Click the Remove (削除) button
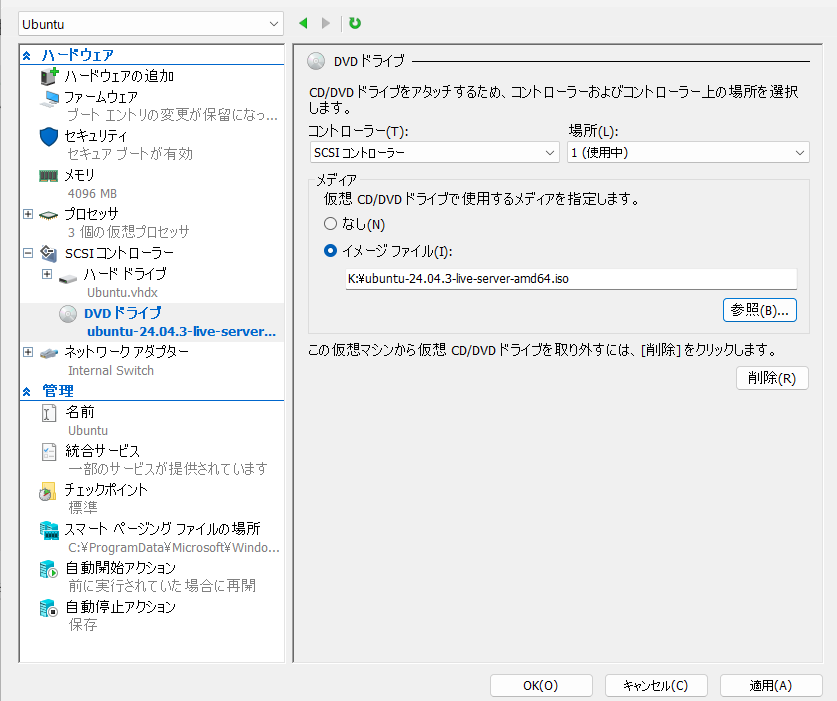The height and width of the screenshot is (701, 837). (x=771, y=378)
